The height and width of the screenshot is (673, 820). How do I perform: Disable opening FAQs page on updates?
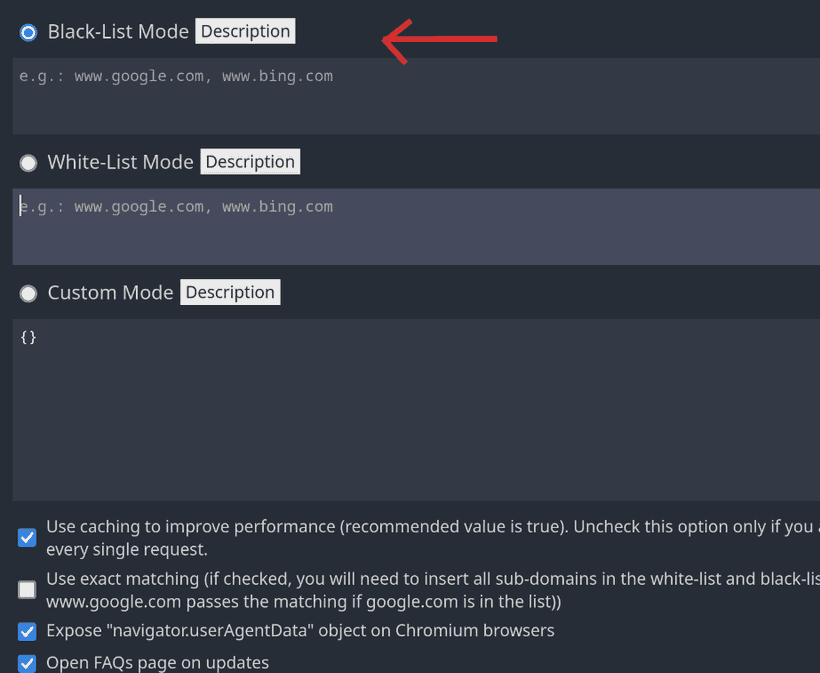pos(26,663)
